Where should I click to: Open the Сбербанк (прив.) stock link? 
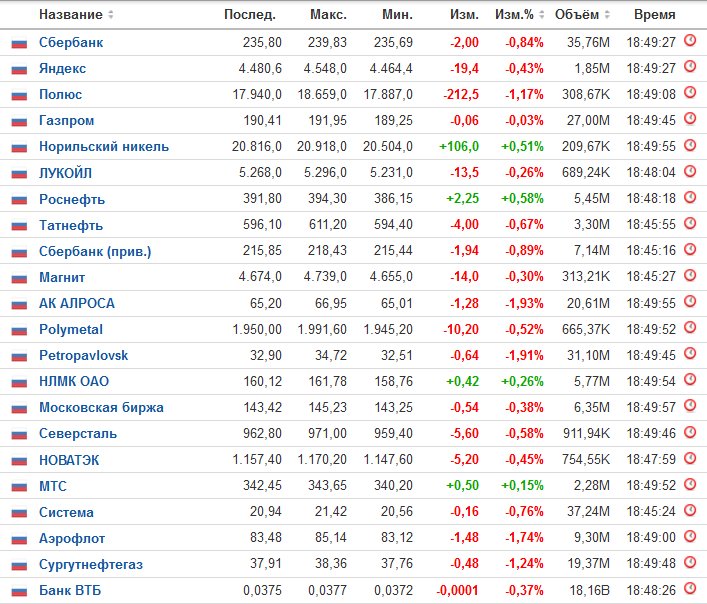click(x=95, y=251)
